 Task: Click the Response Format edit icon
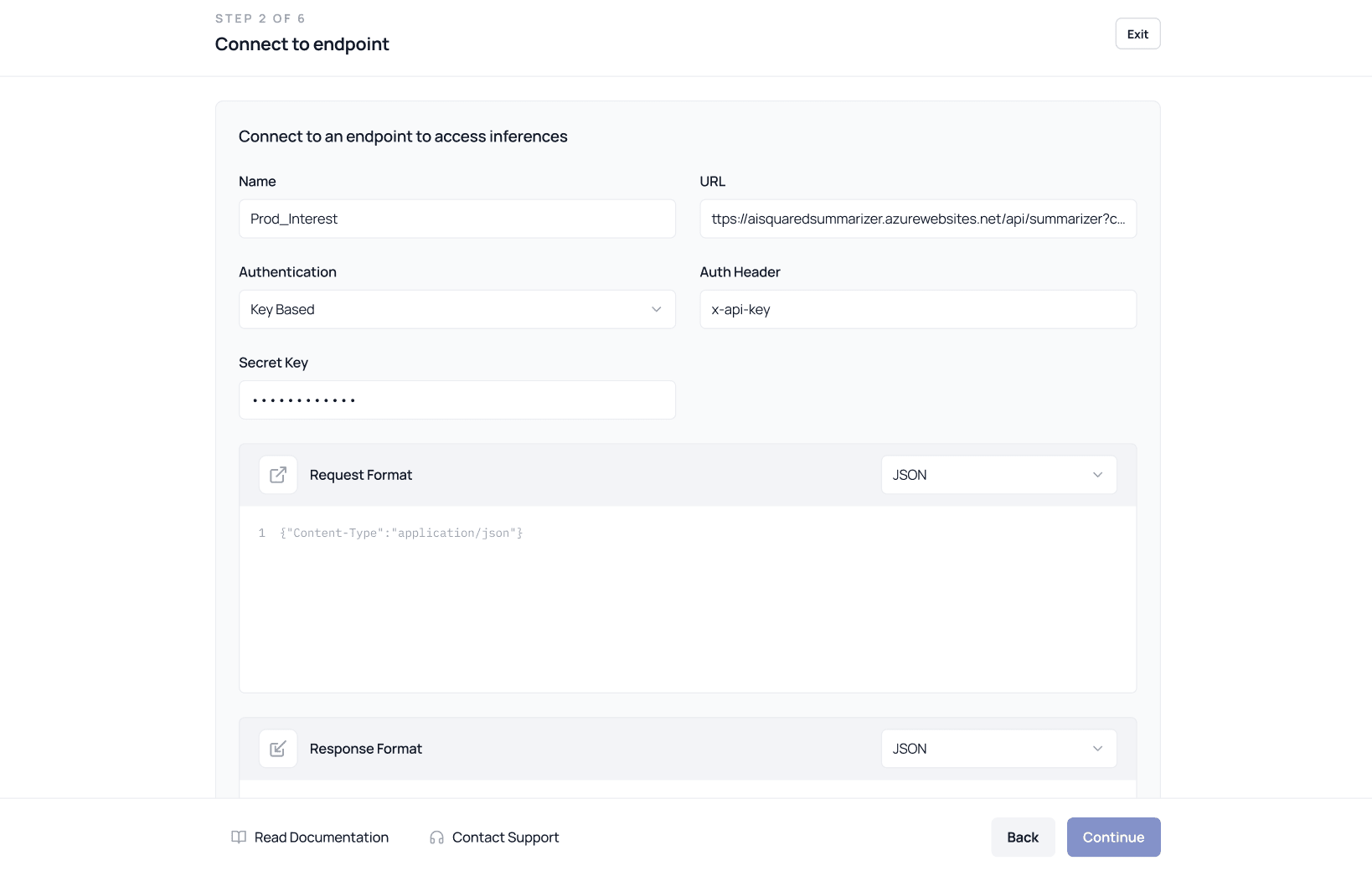pos(278,749)
